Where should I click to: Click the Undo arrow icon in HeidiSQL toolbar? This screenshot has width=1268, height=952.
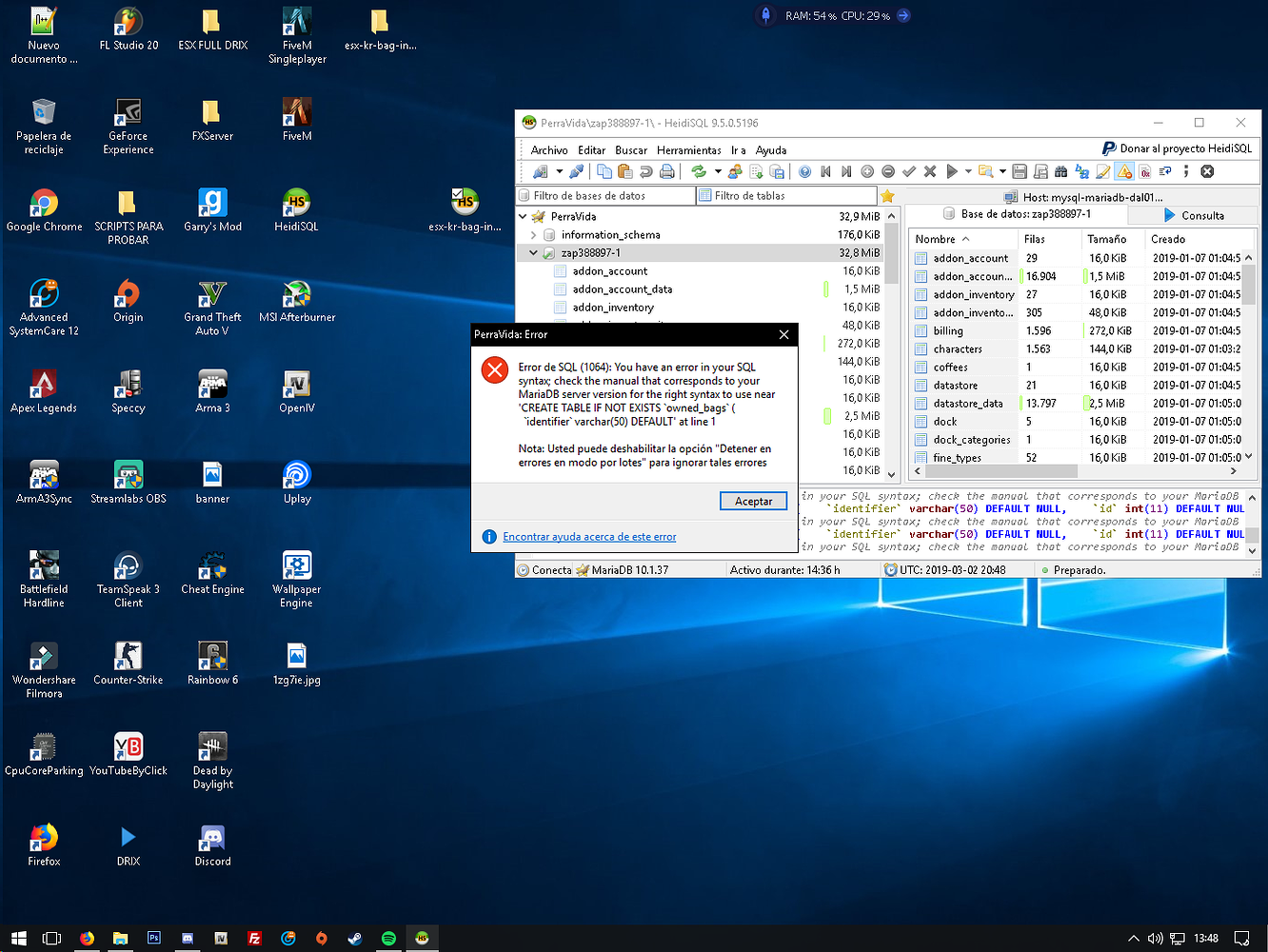646,172
